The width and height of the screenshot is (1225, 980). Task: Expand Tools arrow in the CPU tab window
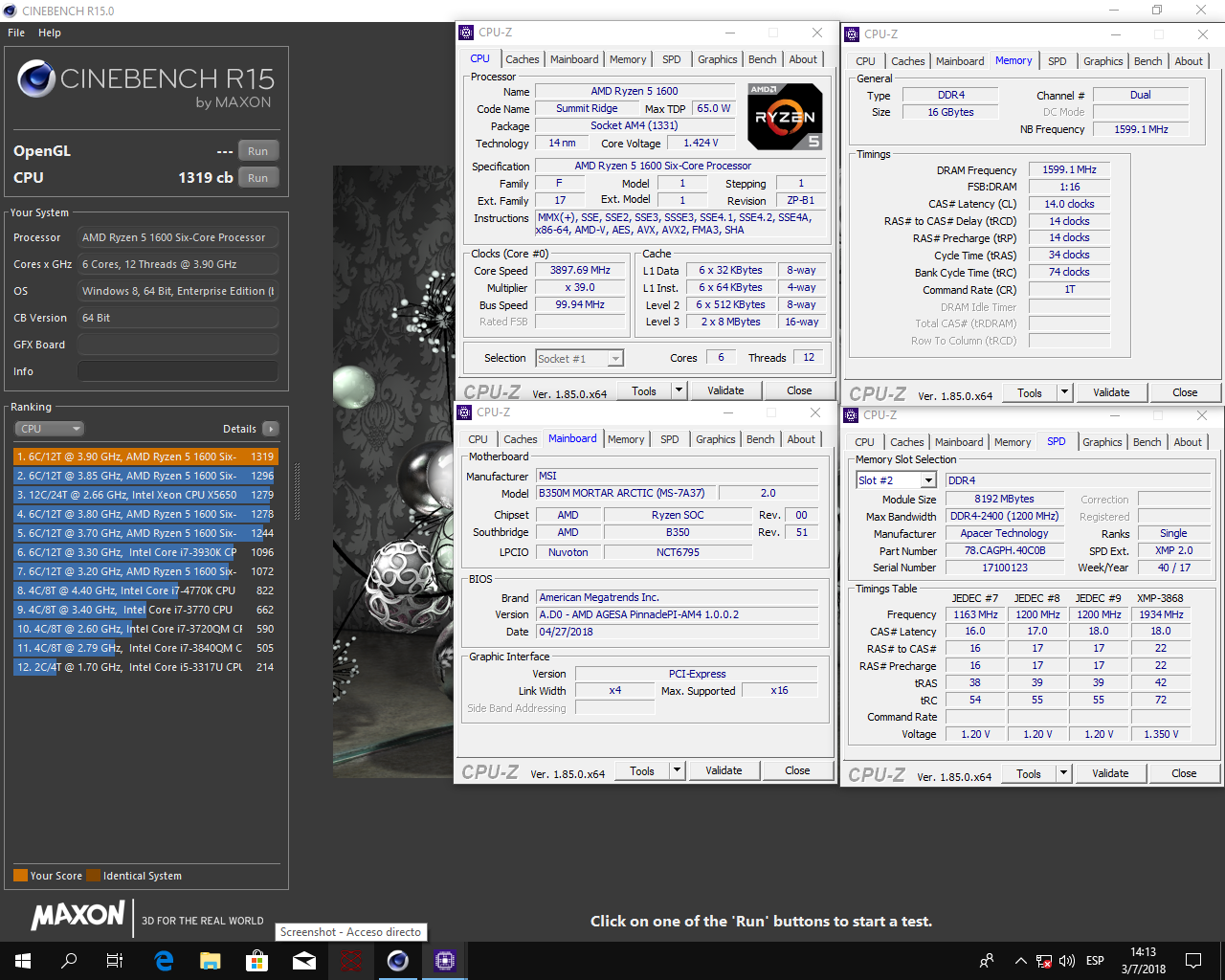(679, 390)
